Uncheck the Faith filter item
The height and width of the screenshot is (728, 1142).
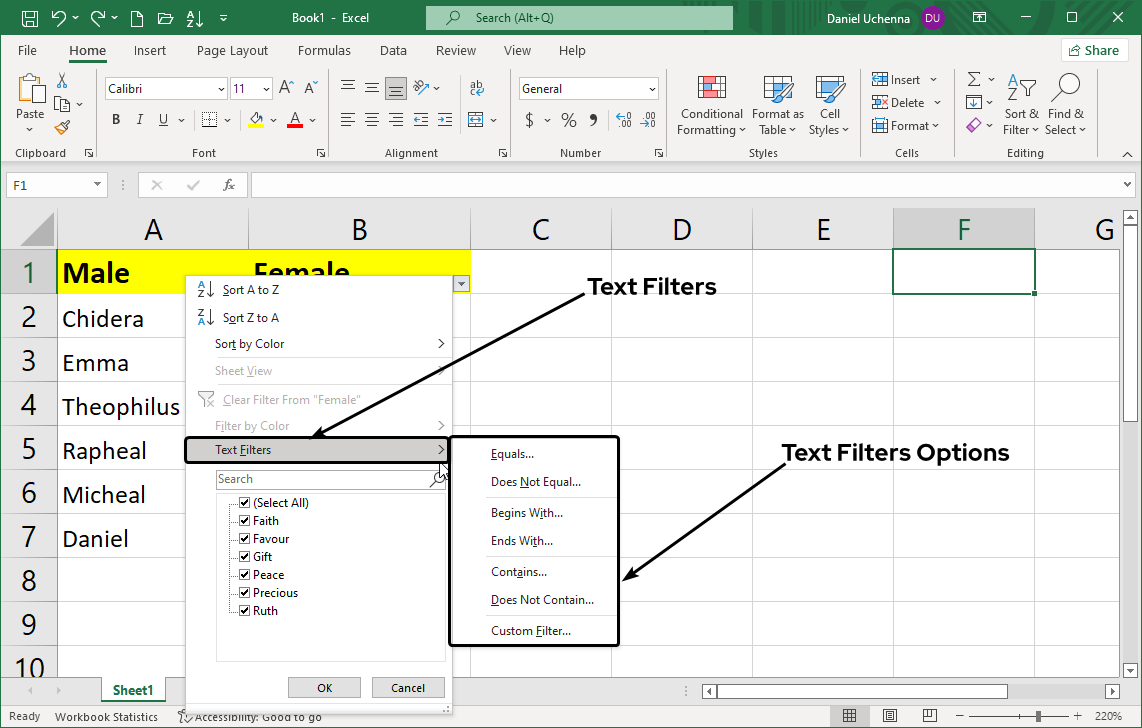click(245, 520)
